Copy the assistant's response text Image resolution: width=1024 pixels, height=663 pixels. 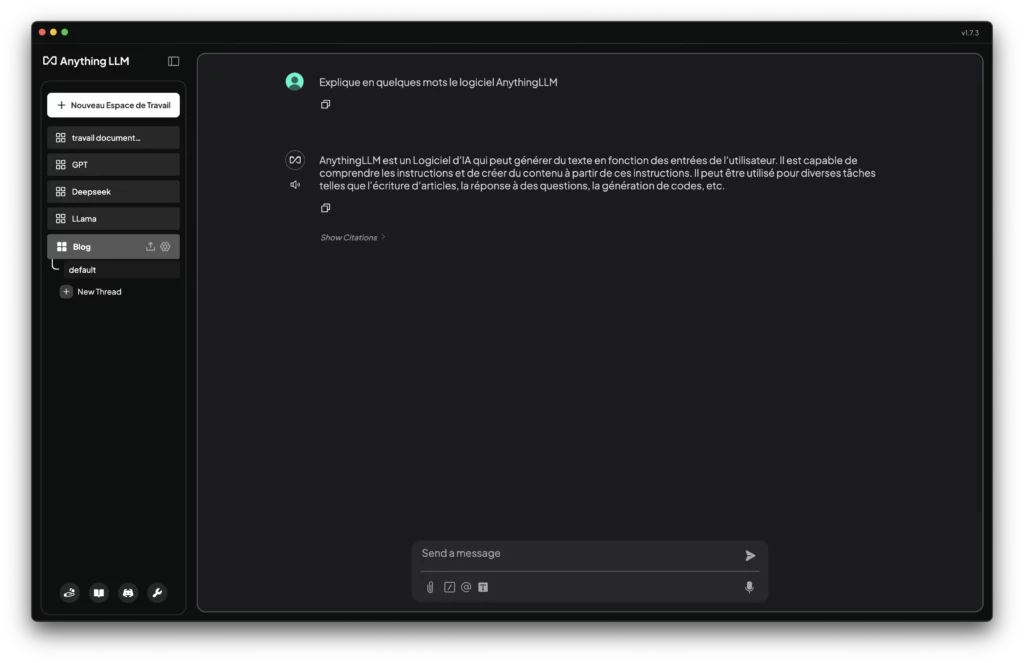pyautogui.click(x=325, y=208)
